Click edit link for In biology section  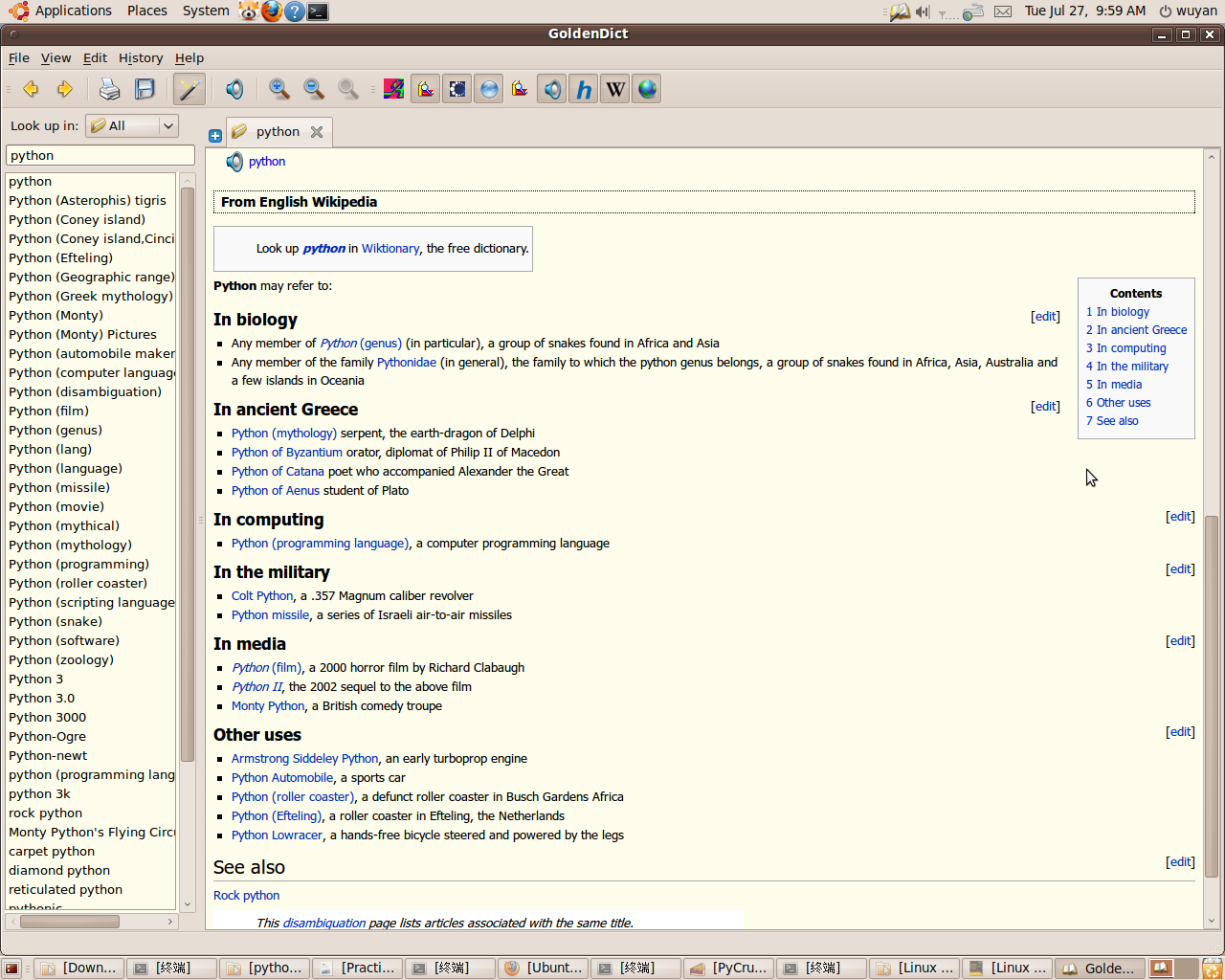tap(1045, 316)
